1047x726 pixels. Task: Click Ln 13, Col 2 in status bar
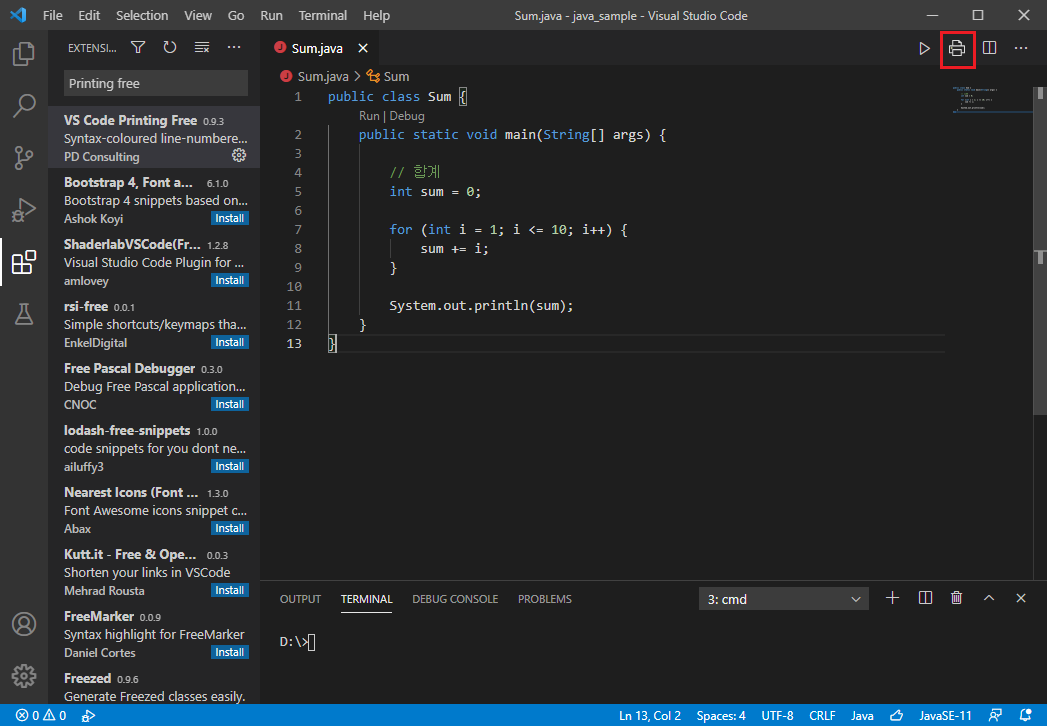(650, 715)
